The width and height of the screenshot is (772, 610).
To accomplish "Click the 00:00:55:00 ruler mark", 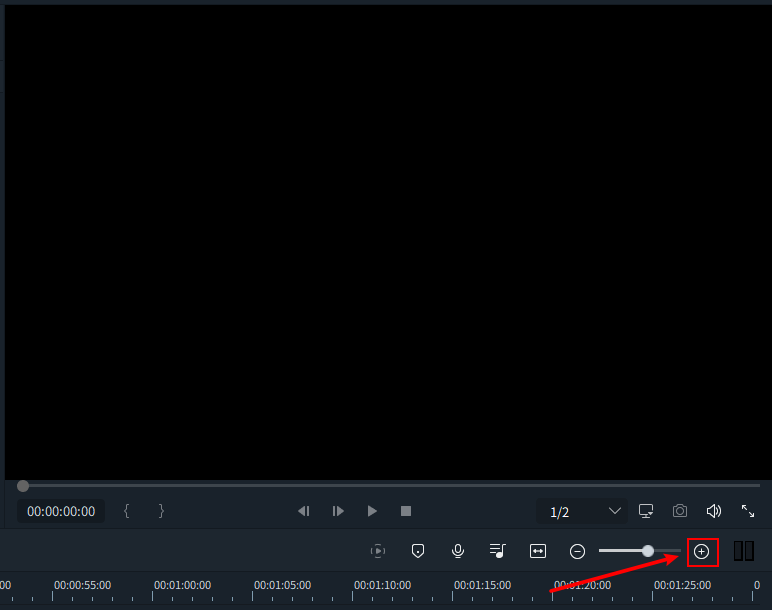I will click(82, 585).
